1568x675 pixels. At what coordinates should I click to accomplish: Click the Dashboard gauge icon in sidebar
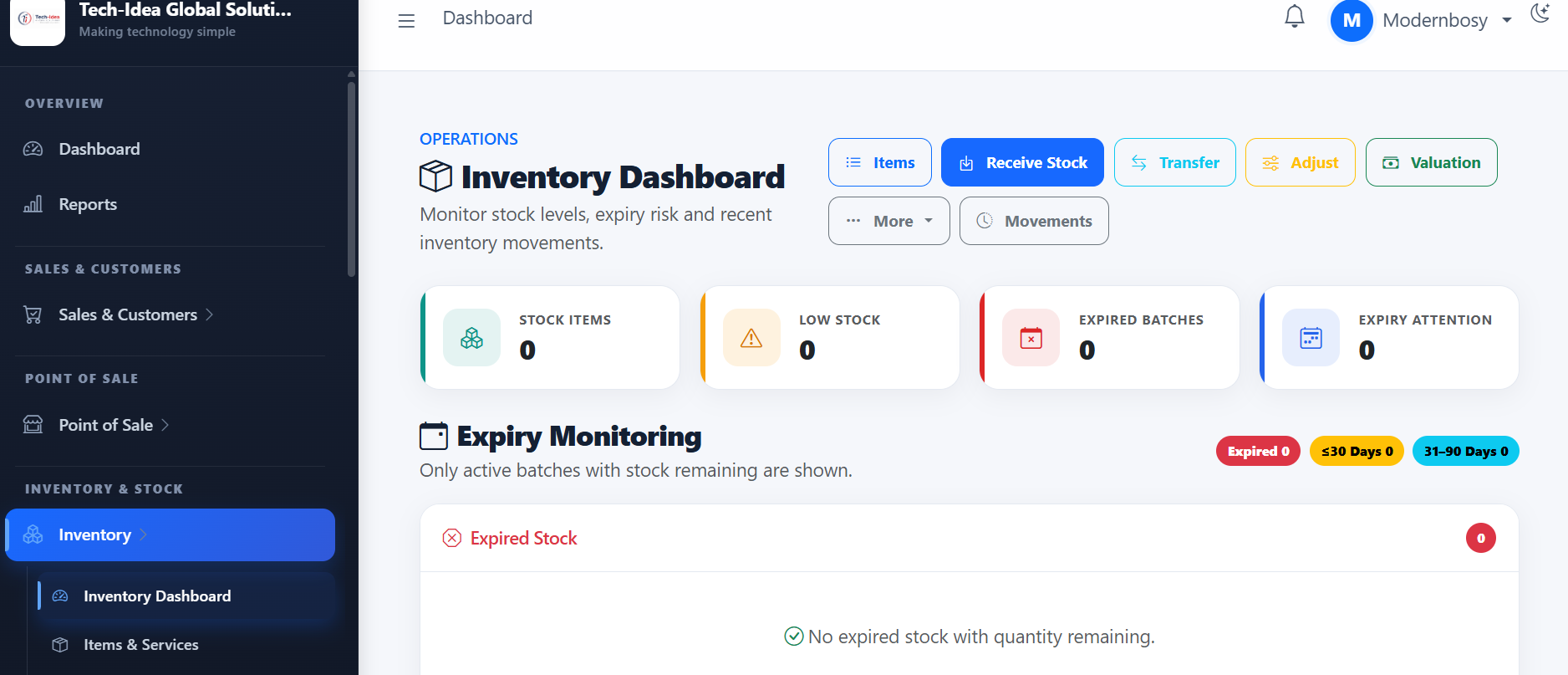click(33, 149)
